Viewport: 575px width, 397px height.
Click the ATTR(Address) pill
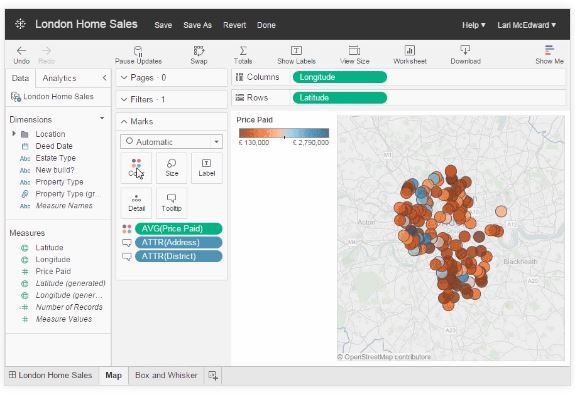pos(179,243)
